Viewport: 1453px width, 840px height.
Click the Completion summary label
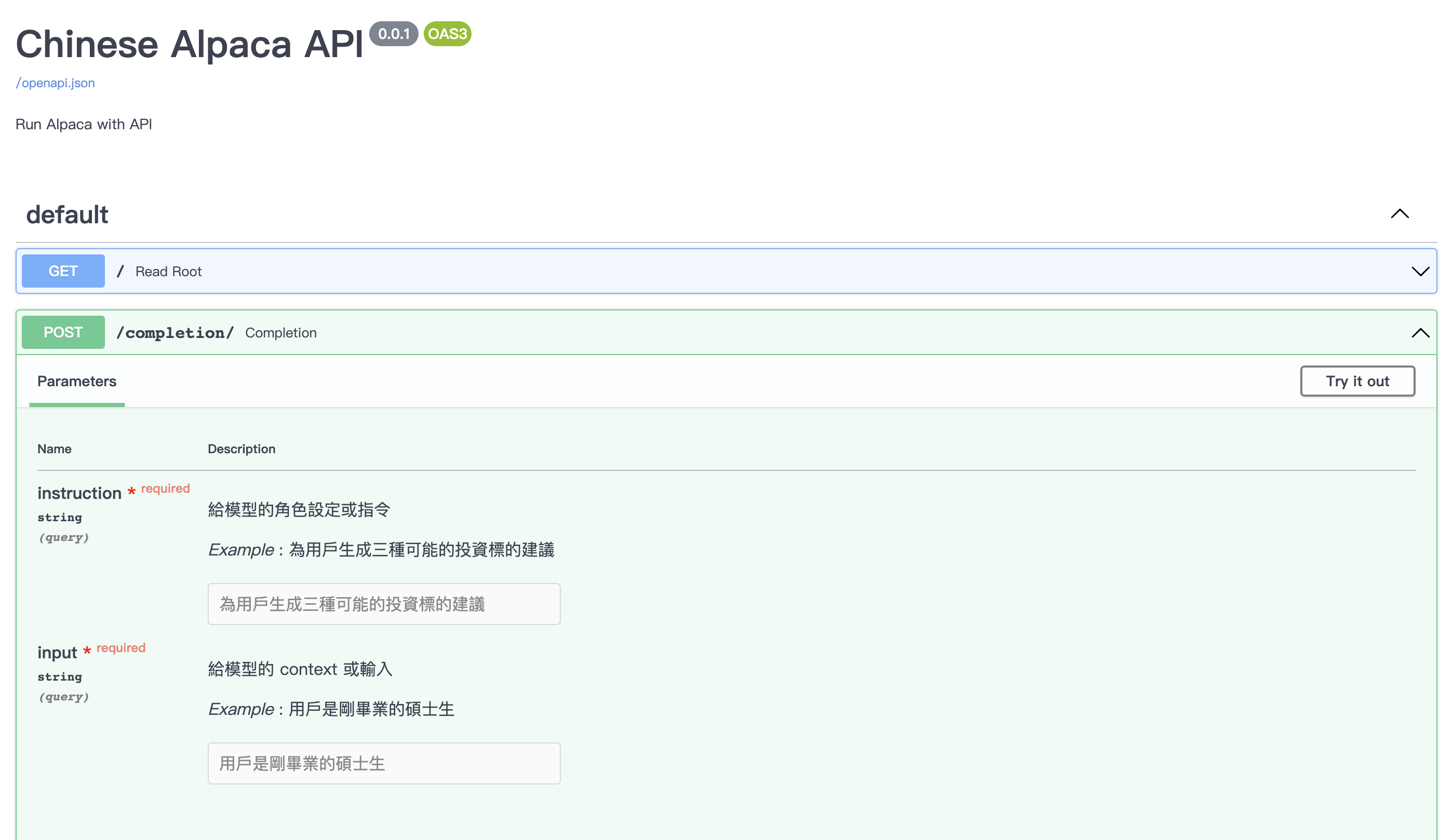[x=281, y=333]
